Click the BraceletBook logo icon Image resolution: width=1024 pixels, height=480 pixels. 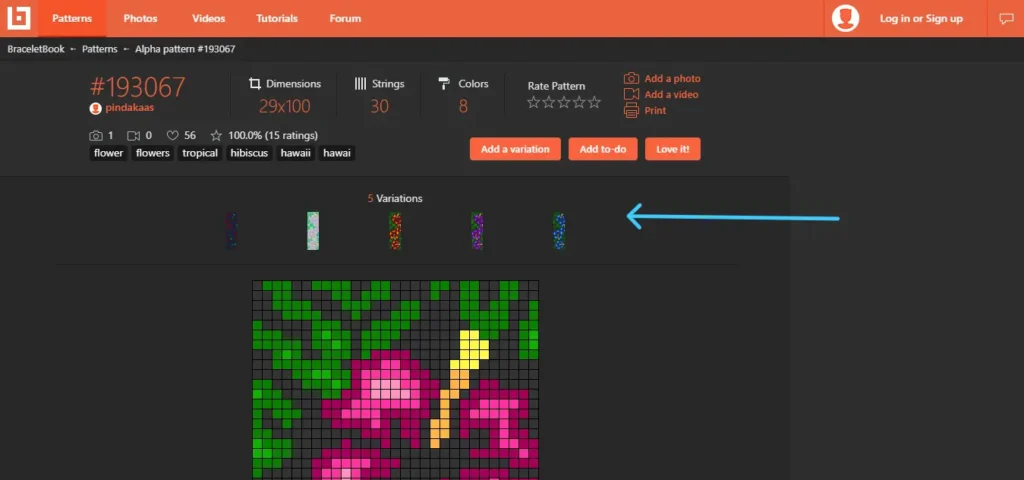(19, 18)
